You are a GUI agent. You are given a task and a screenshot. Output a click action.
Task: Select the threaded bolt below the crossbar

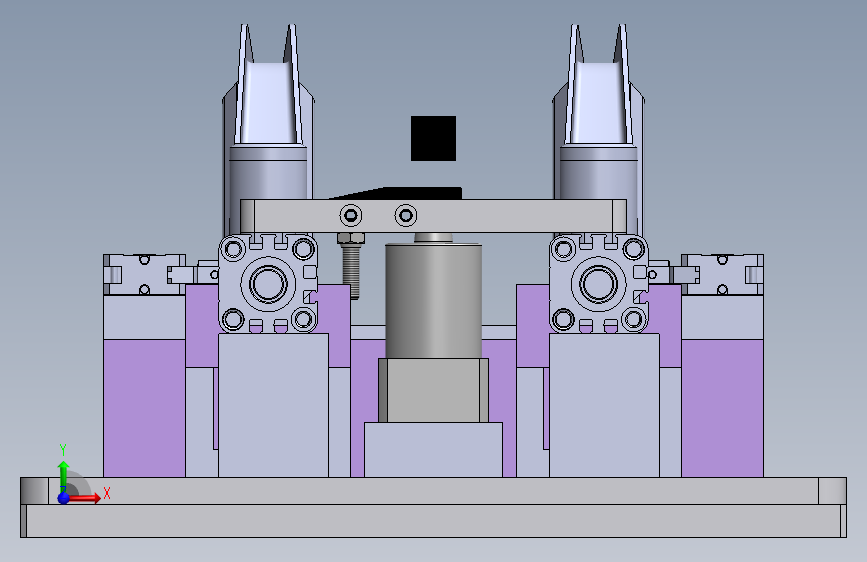(x=351, y=266)
